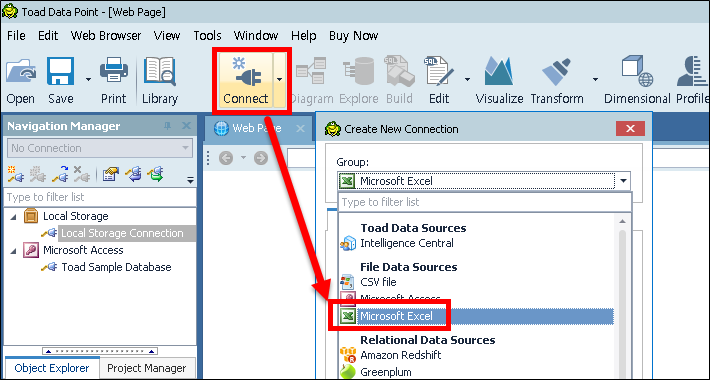Select the Web Page document tab
Screen dimensions: 710x380
pos(256,129)
